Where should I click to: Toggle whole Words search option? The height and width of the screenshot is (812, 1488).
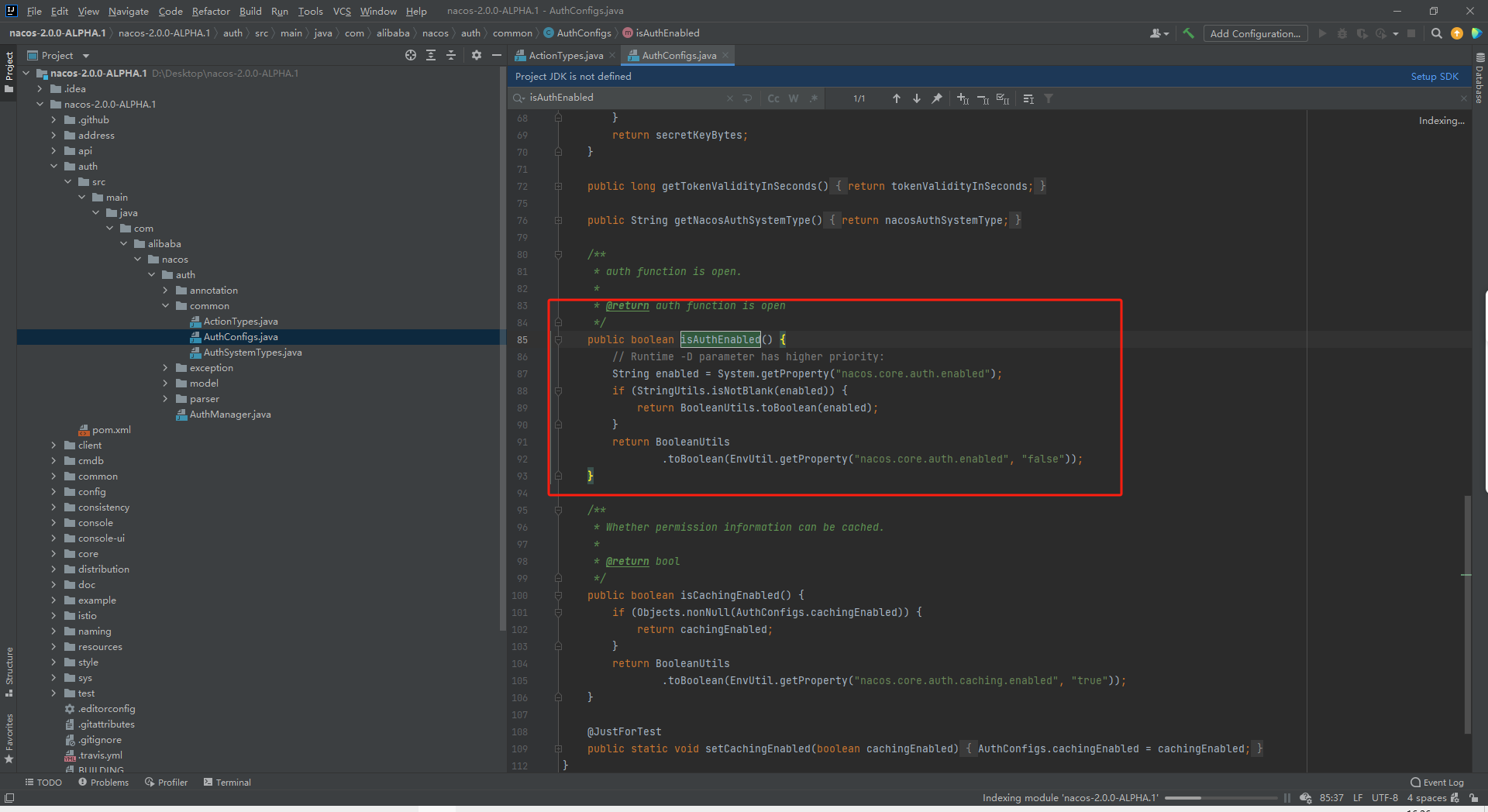(x=794, y=98)
